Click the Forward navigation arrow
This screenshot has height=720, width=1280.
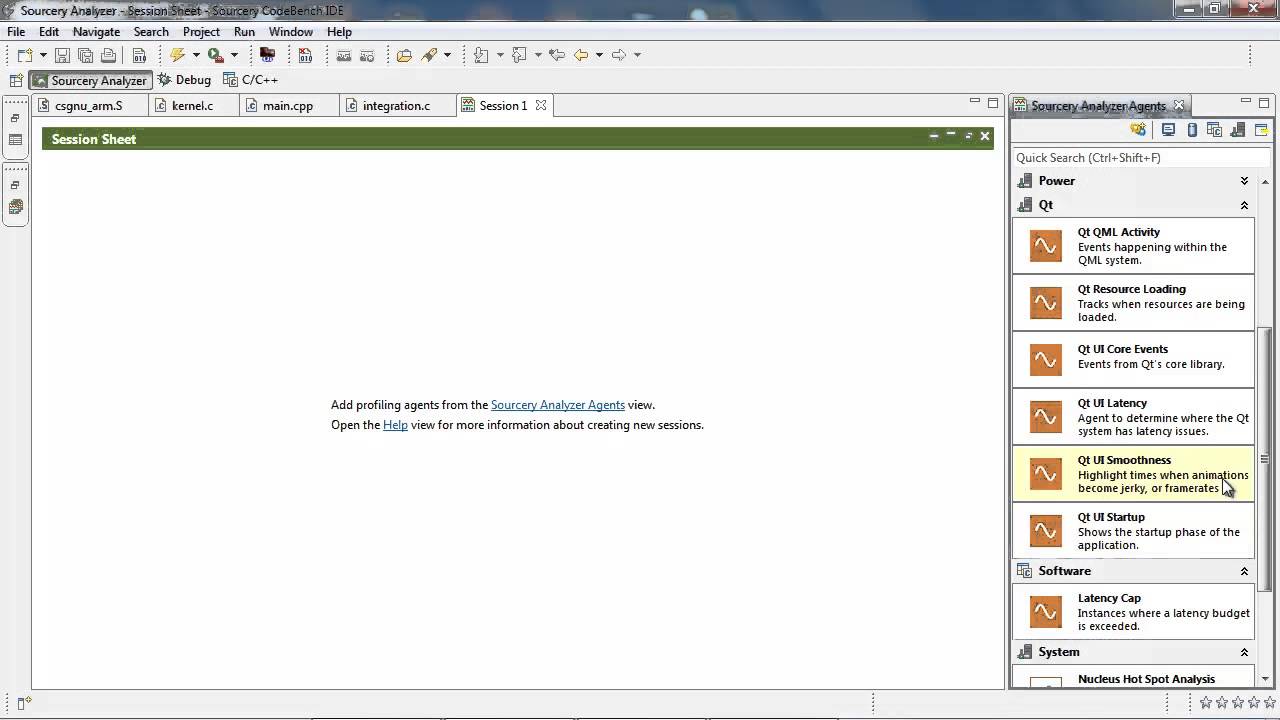[x=618, y=55]
